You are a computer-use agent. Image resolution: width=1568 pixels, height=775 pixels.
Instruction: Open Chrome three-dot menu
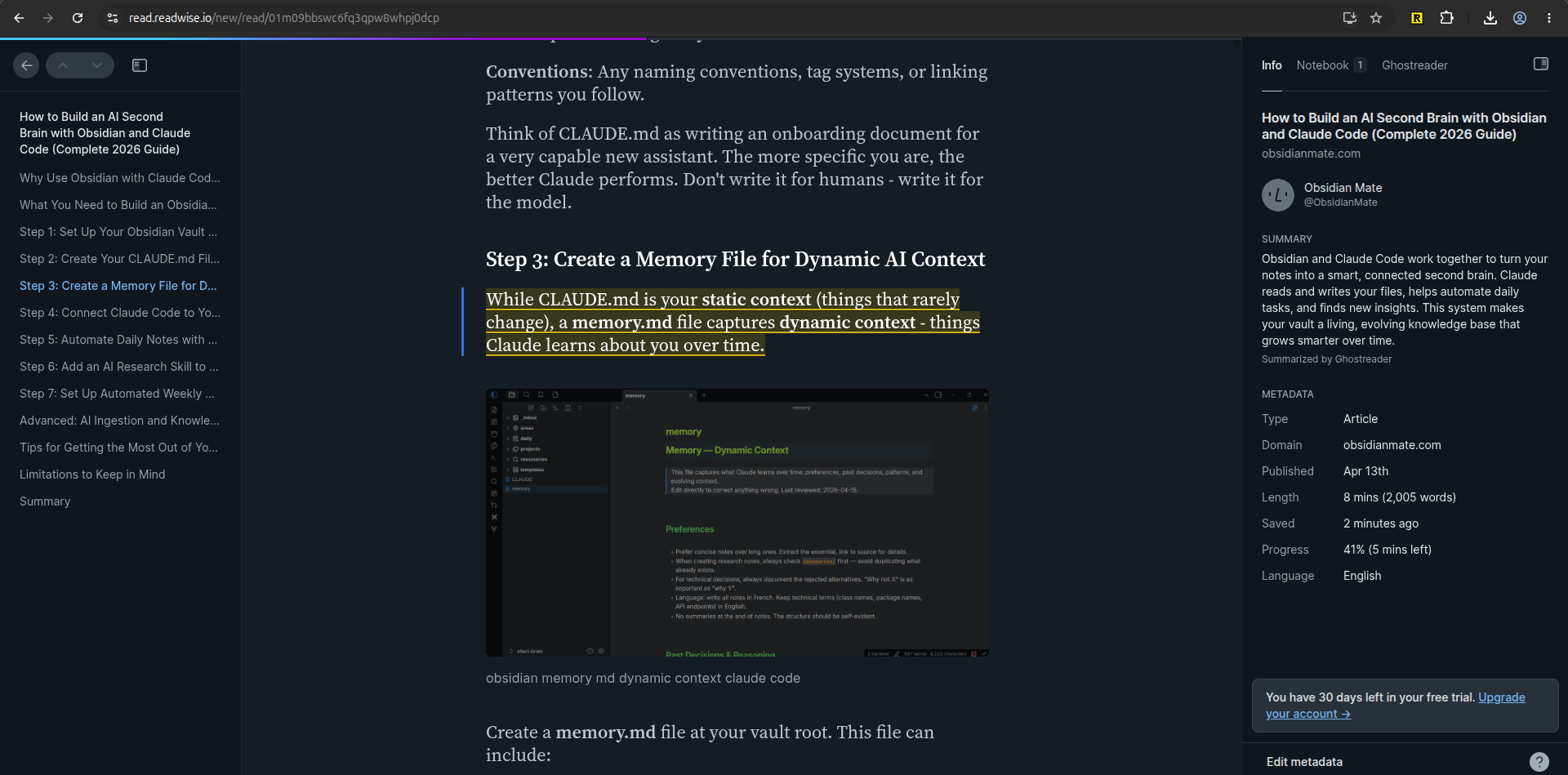(x=1549, y=18)
